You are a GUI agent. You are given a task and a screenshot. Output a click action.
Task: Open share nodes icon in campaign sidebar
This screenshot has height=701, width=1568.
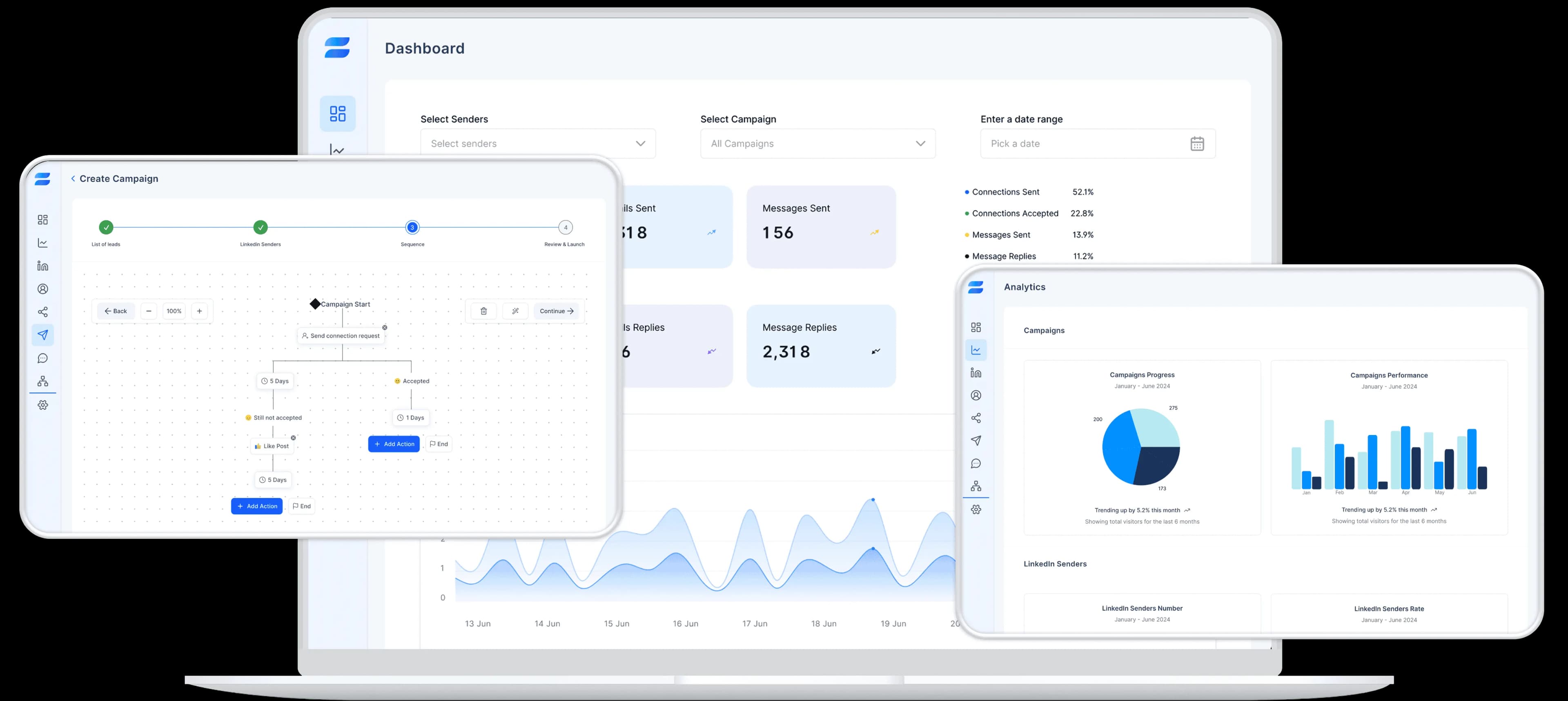pos(42,312)
